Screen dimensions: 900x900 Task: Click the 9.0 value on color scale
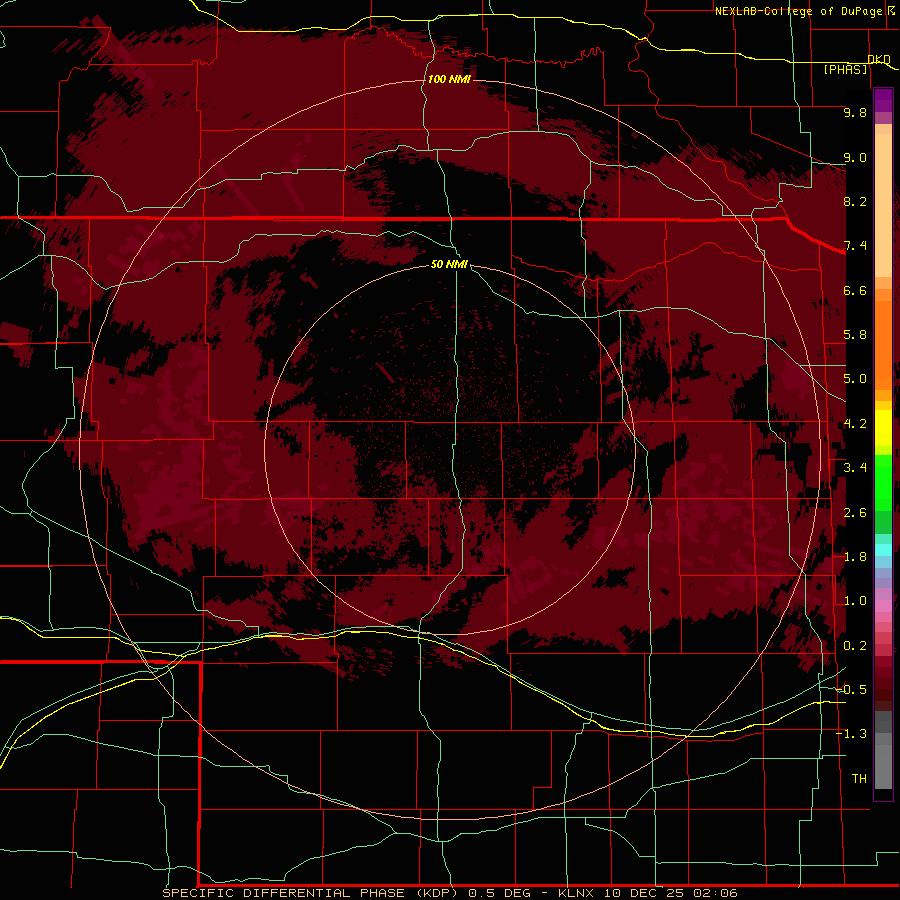855,157
